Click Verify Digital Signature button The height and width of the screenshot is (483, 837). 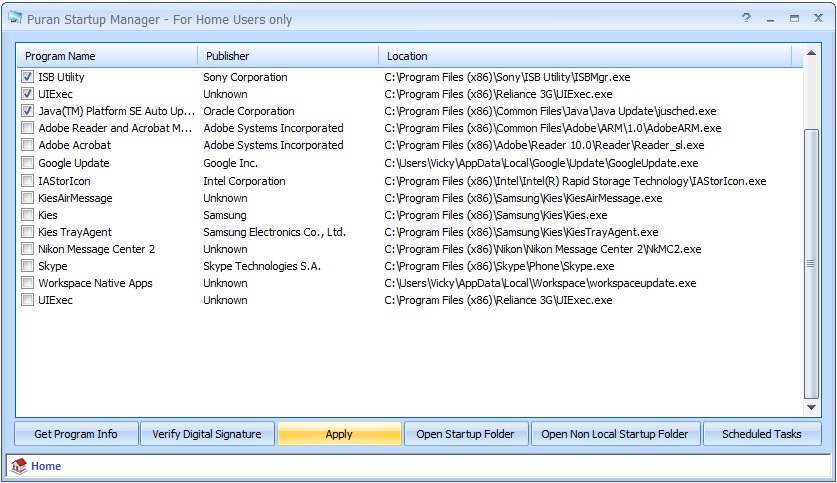click(x=206, y=434)
